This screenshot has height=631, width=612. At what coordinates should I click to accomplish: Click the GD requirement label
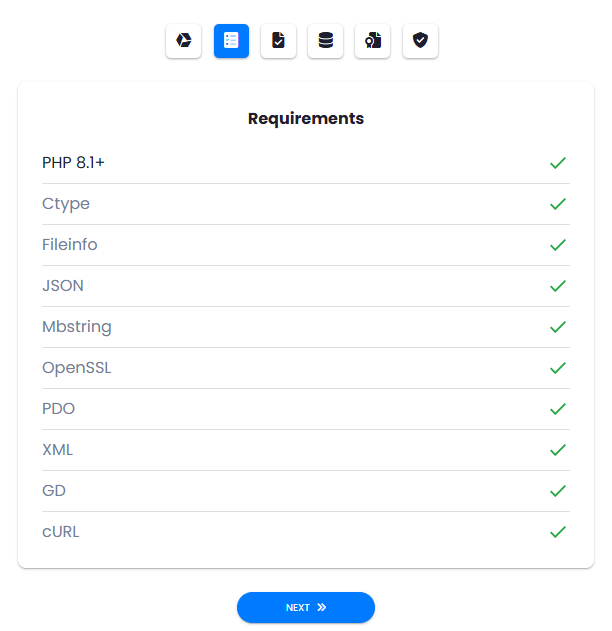tap(54, 491)
